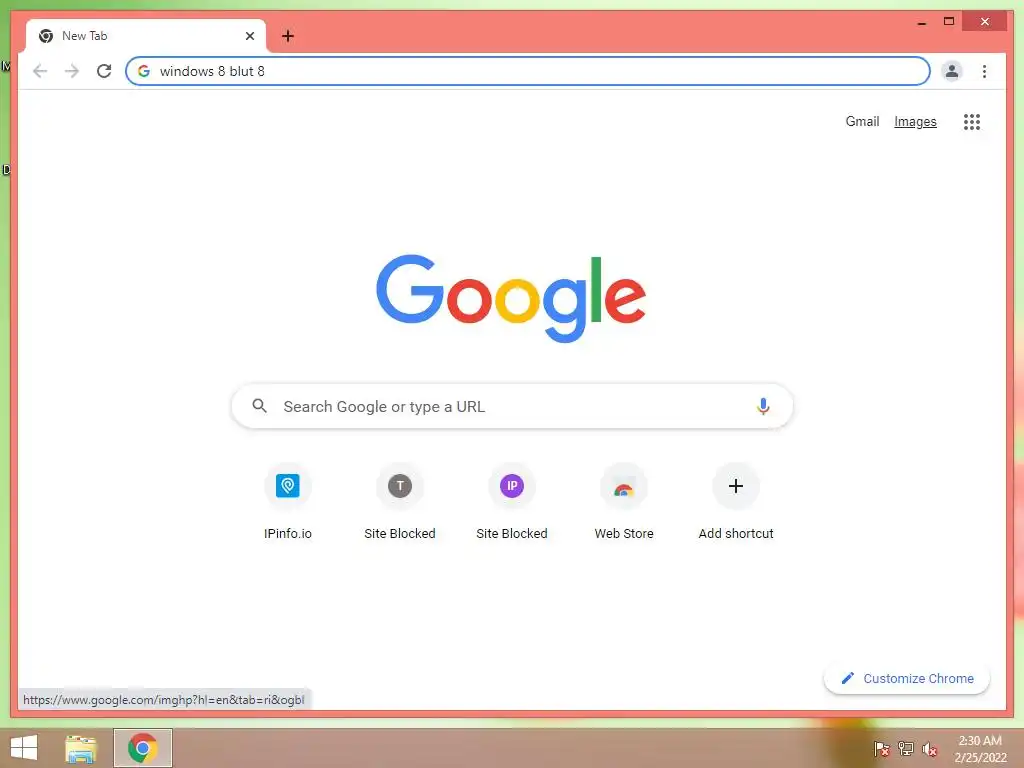Image resolution: width=1024 pixels, height=768 pixels.
Task: Click the magnifier icon in search box
Action: pyautogui.click(x=259, y=406)
